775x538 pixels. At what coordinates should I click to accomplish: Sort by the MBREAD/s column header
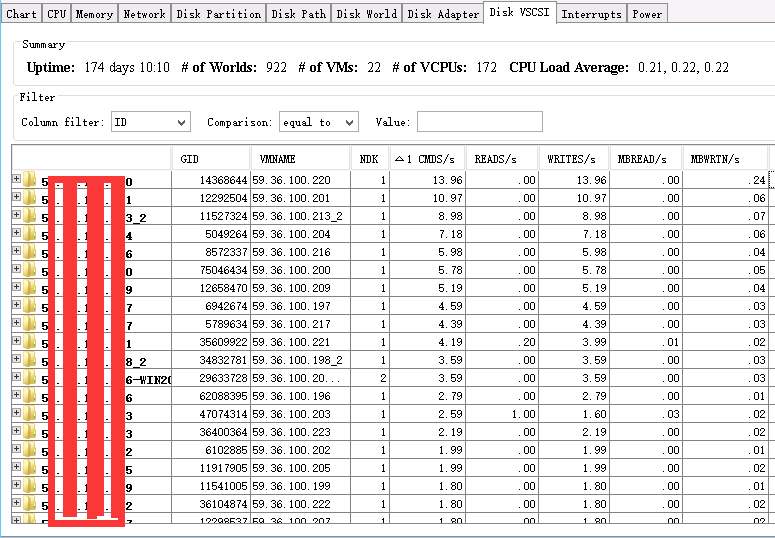click(646, 159)
